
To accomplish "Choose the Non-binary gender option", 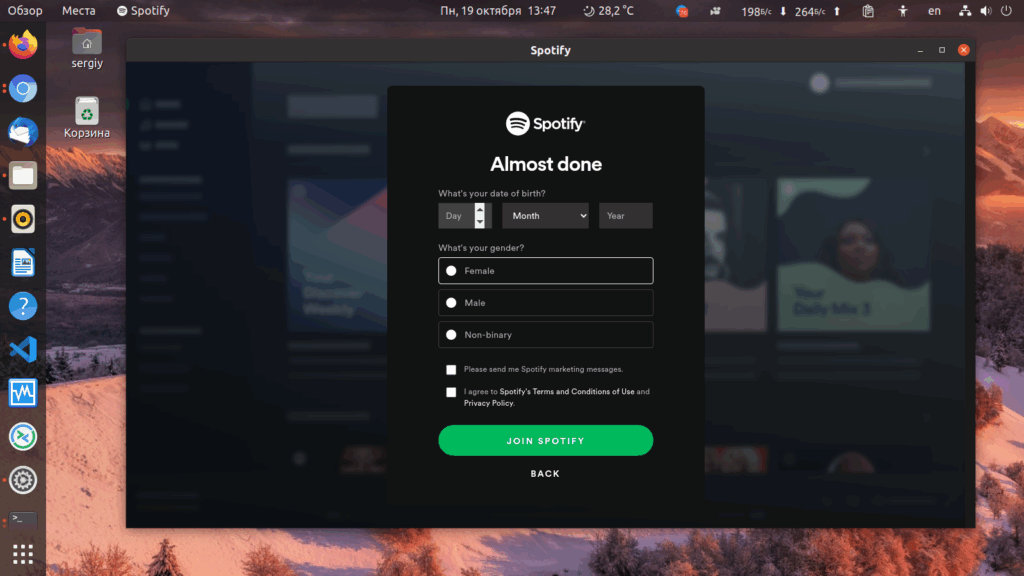I will [x=545, y=334].
